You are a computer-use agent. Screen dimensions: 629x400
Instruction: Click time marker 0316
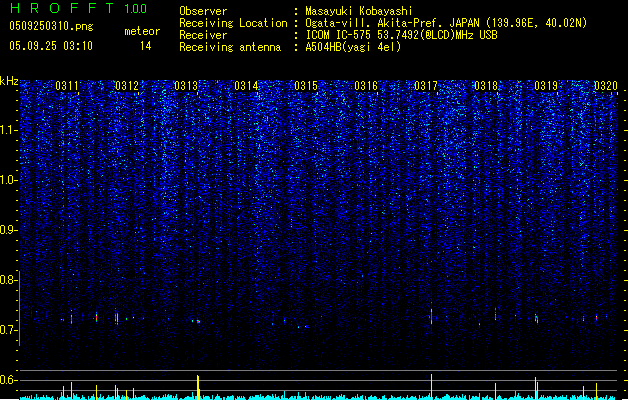[x=366, y=86]
